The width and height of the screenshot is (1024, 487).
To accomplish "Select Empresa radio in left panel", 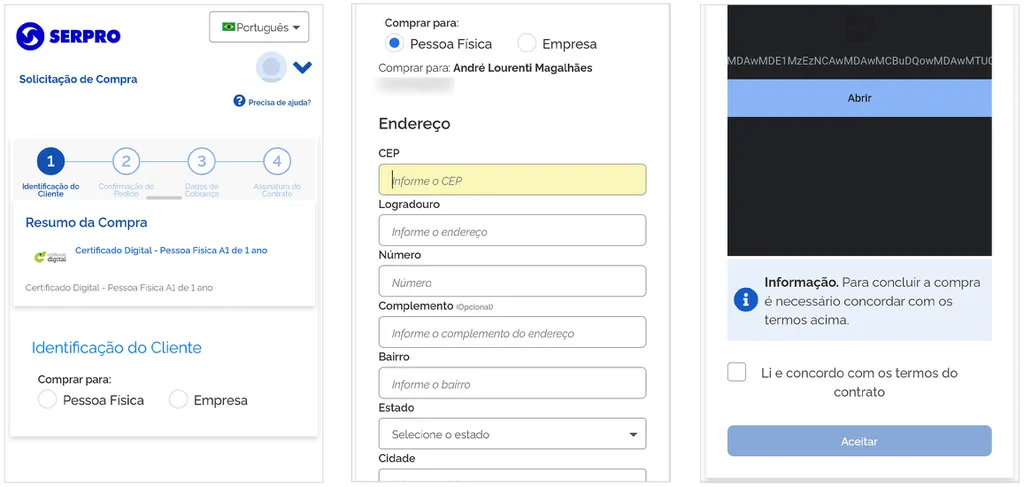I will click(178, 400).
